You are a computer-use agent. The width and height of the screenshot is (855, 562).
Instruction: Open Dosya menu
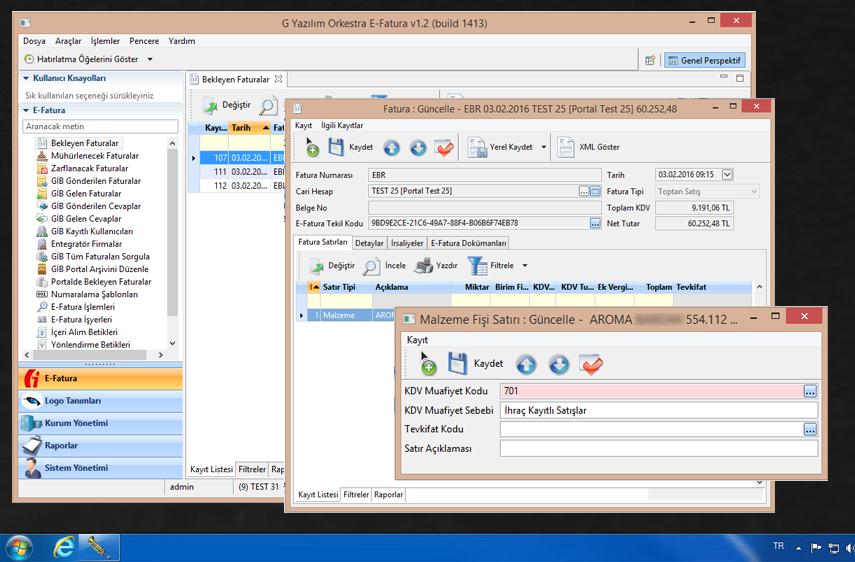34,41
